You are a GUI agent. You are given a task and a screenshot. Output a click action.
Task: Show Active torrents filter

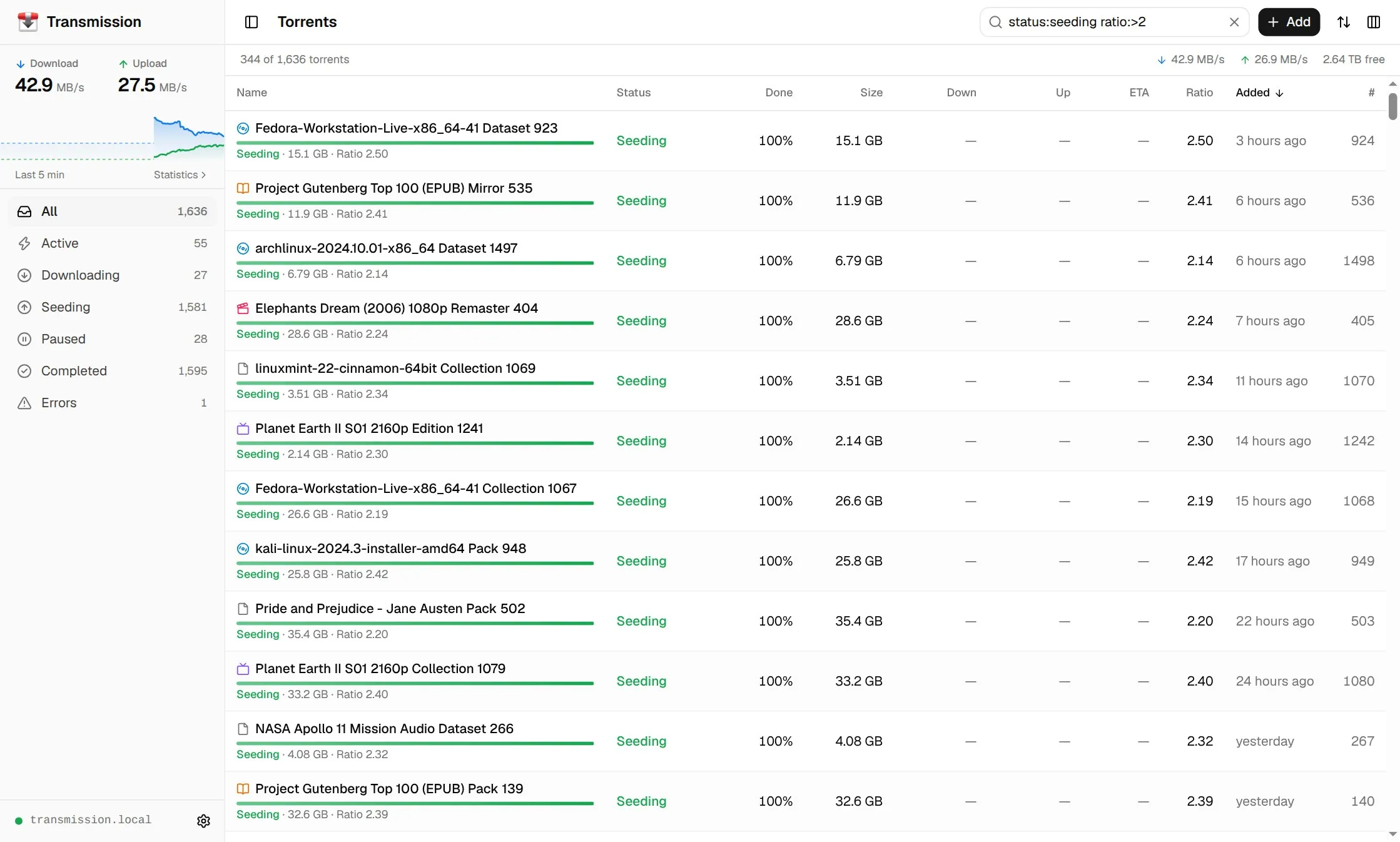point(112,243)
